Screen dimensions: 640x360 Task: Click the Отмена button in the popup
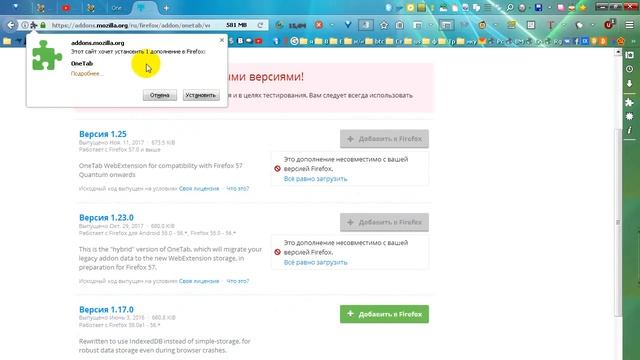(160, 95)
